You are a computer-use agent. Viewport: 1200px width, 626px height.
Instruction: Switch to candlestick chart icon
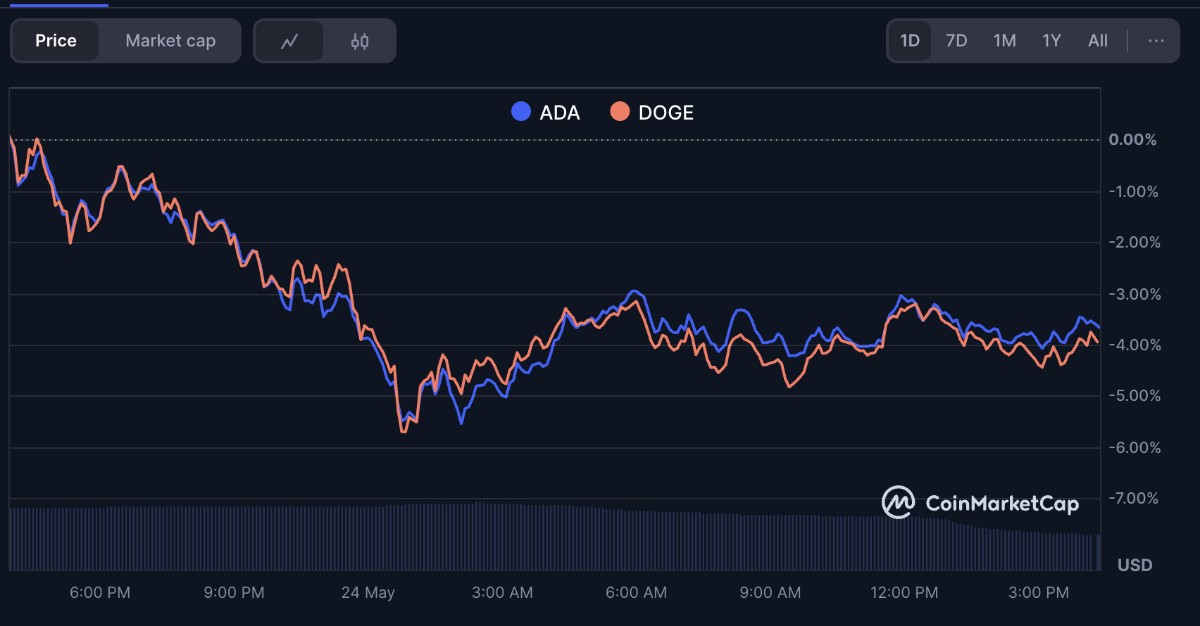tap(360, 41)
